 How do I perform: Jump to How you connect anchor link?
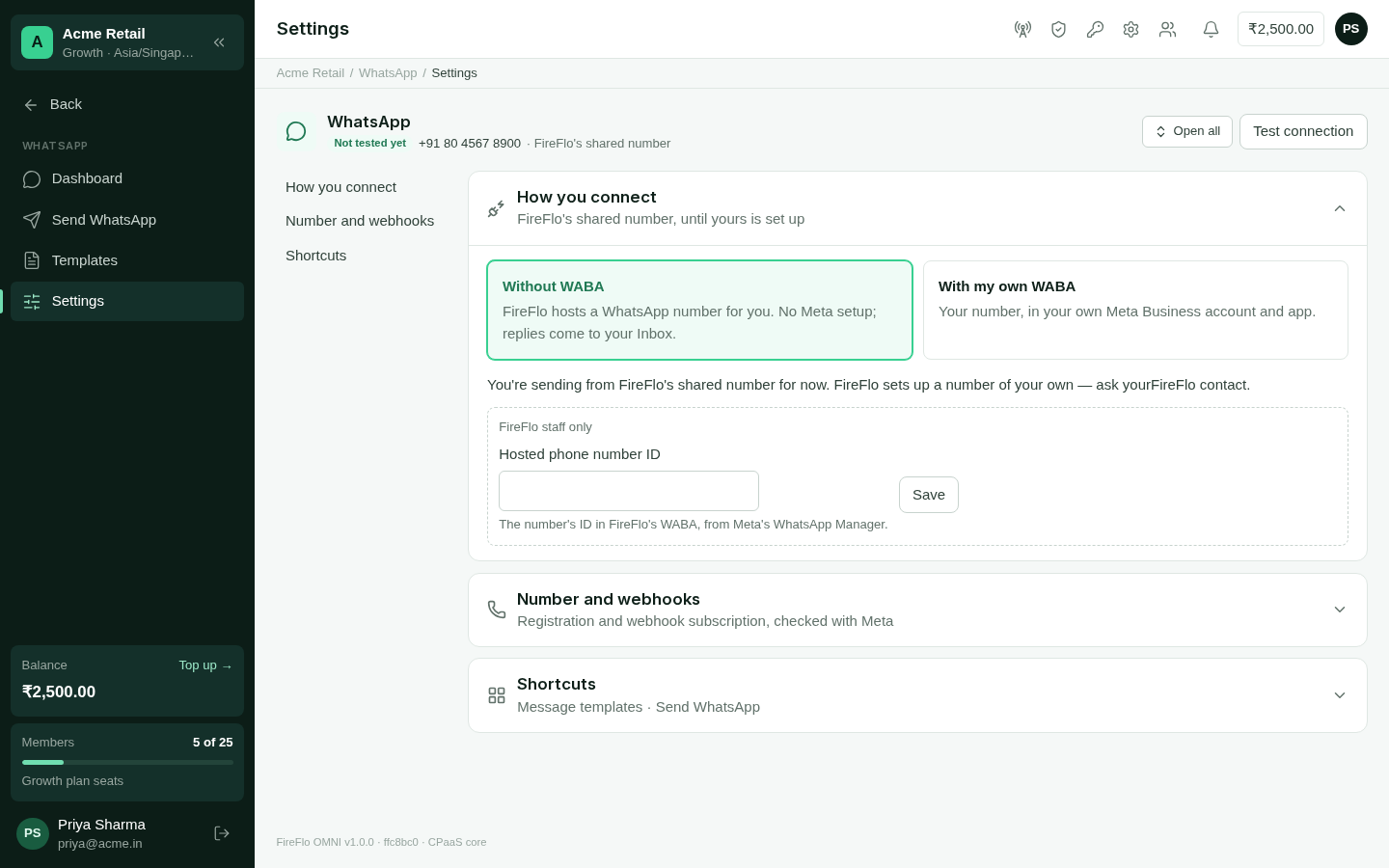click(x=340, y=187)
